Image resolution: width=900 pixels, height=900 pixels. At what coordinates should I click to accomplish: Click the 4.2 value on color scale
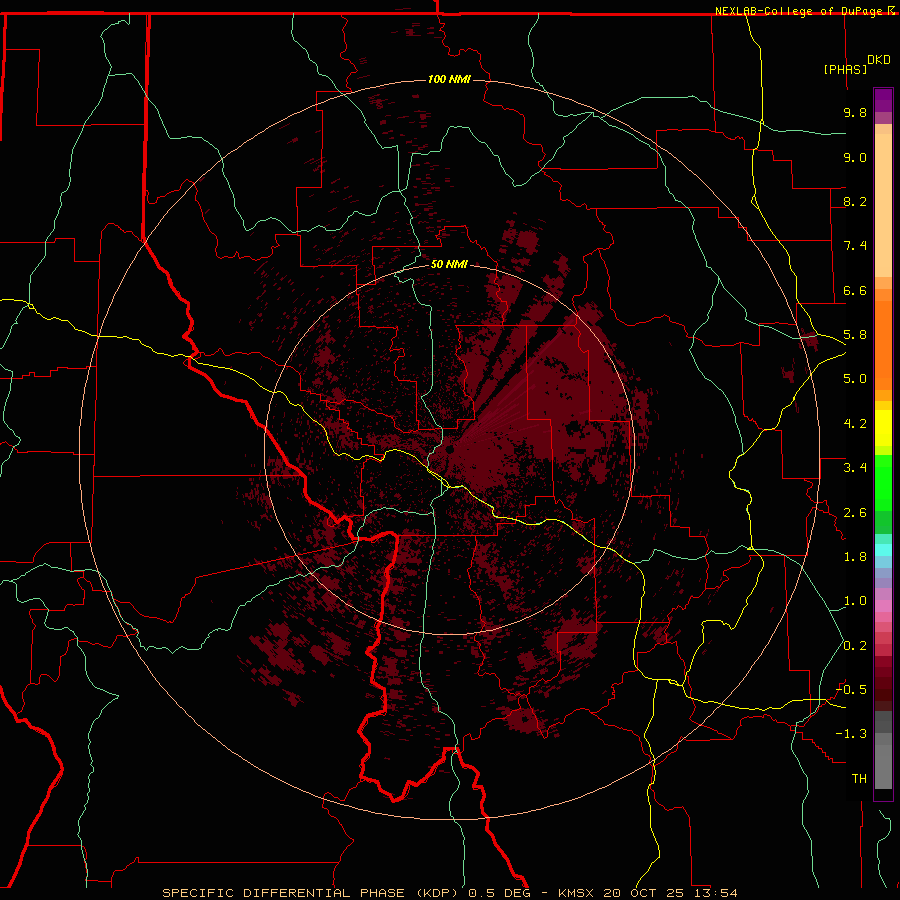(x=855, y=424)
